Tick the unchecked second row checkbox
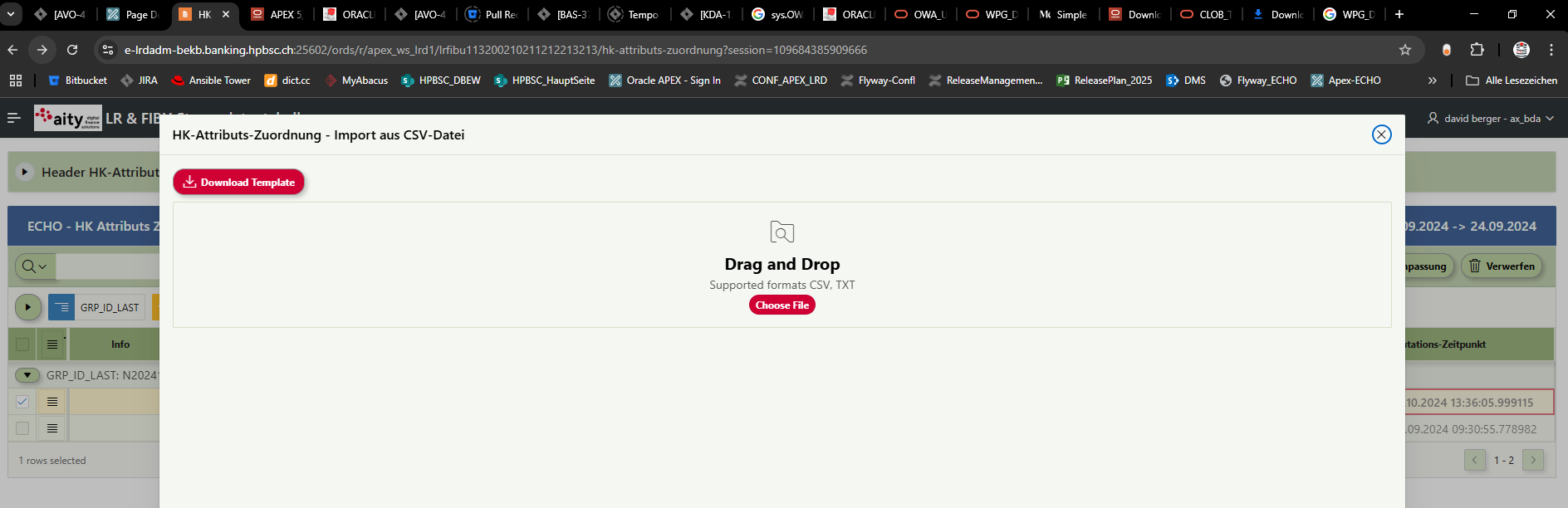The height and width of the screenshot is (508, 1568). click(x=22, y=428)
